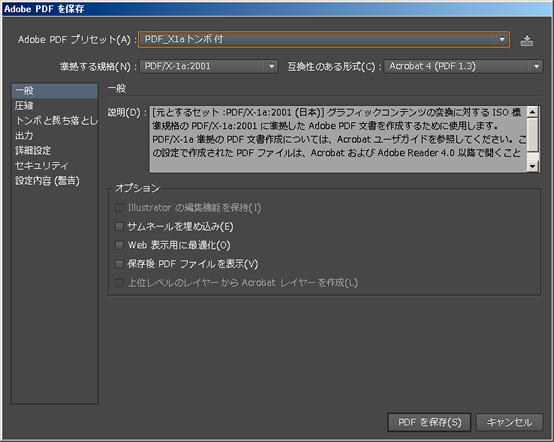Open the 互換性のある形式 compatibility dropdown
554x442 pixels.
(463, 66)
